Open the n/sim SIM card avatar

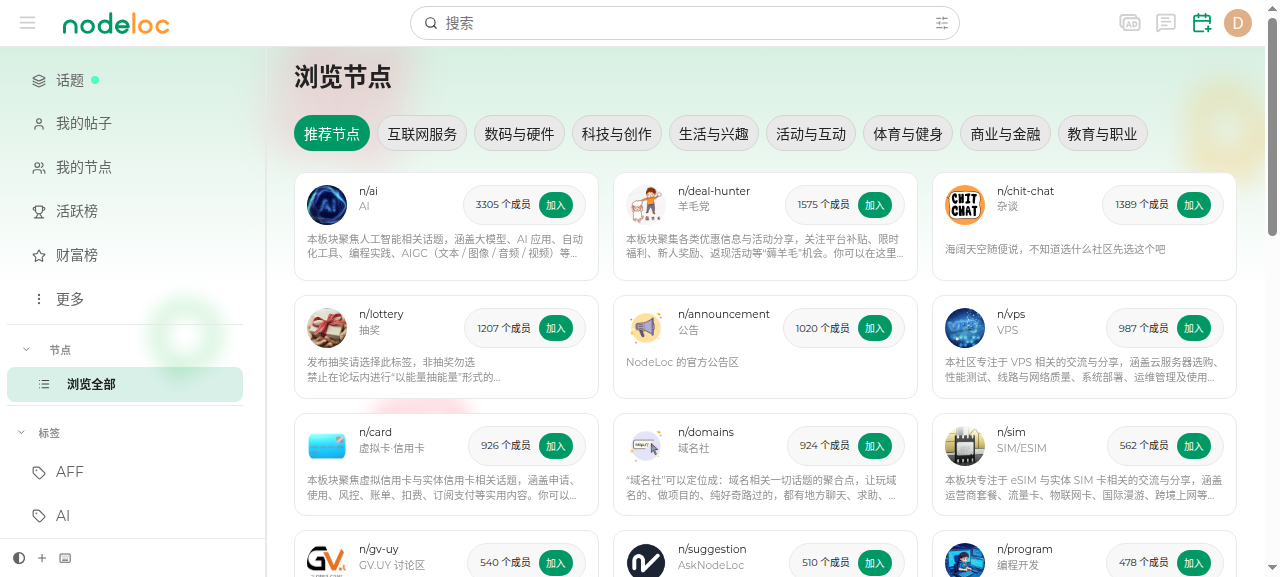point(965,446)
